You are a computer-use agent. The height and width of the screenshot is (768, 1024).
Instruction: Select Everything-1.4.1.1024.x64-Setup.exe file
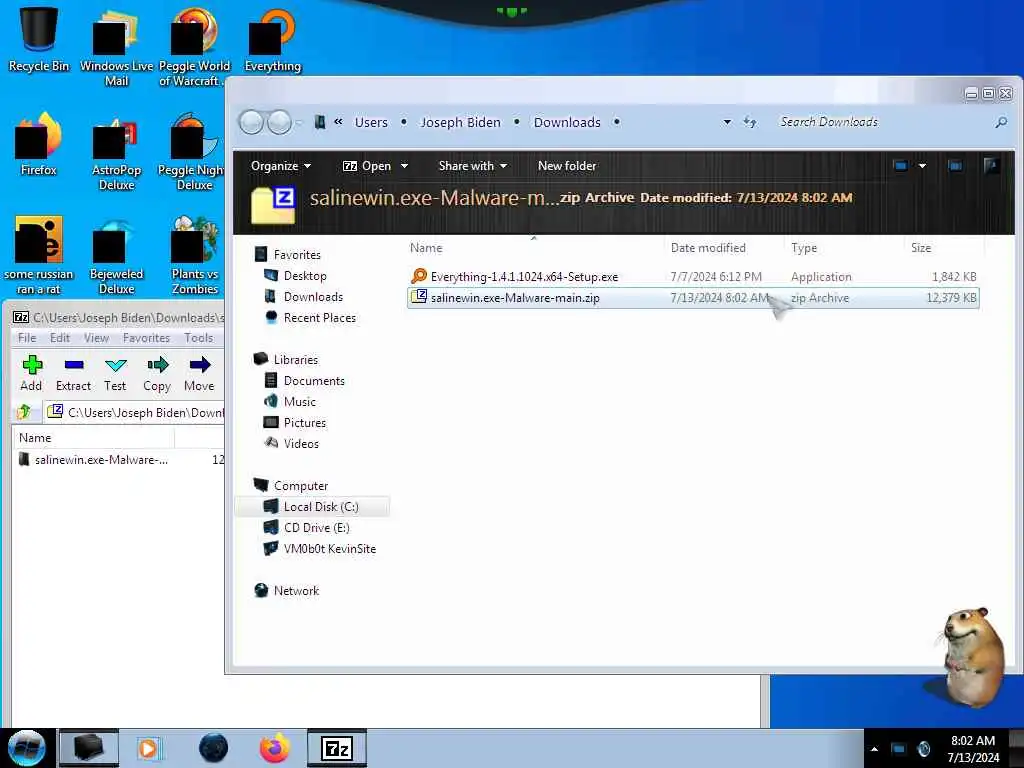(692, 276)
